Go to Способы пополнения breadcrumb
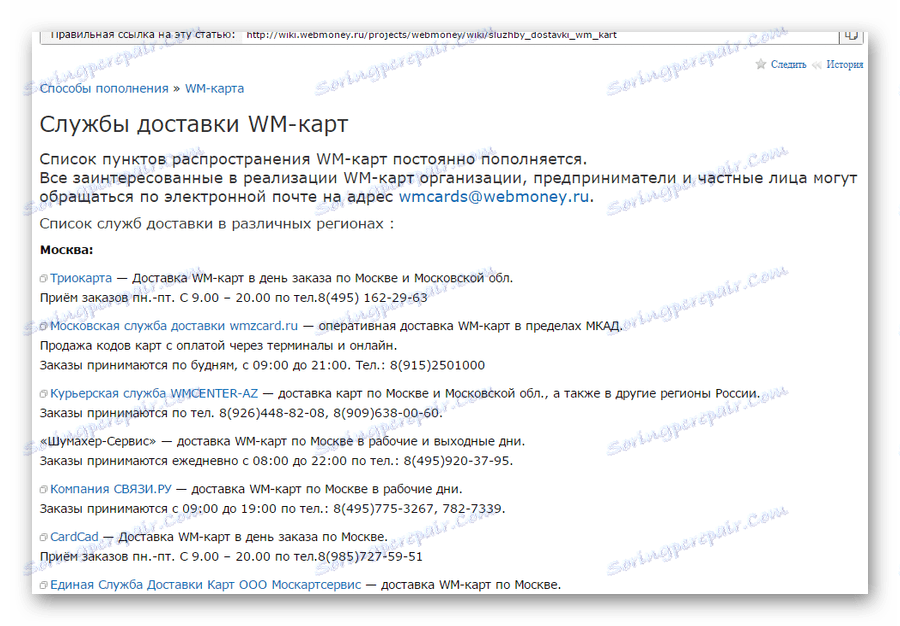900x626 pixels. tap(104, 88)
